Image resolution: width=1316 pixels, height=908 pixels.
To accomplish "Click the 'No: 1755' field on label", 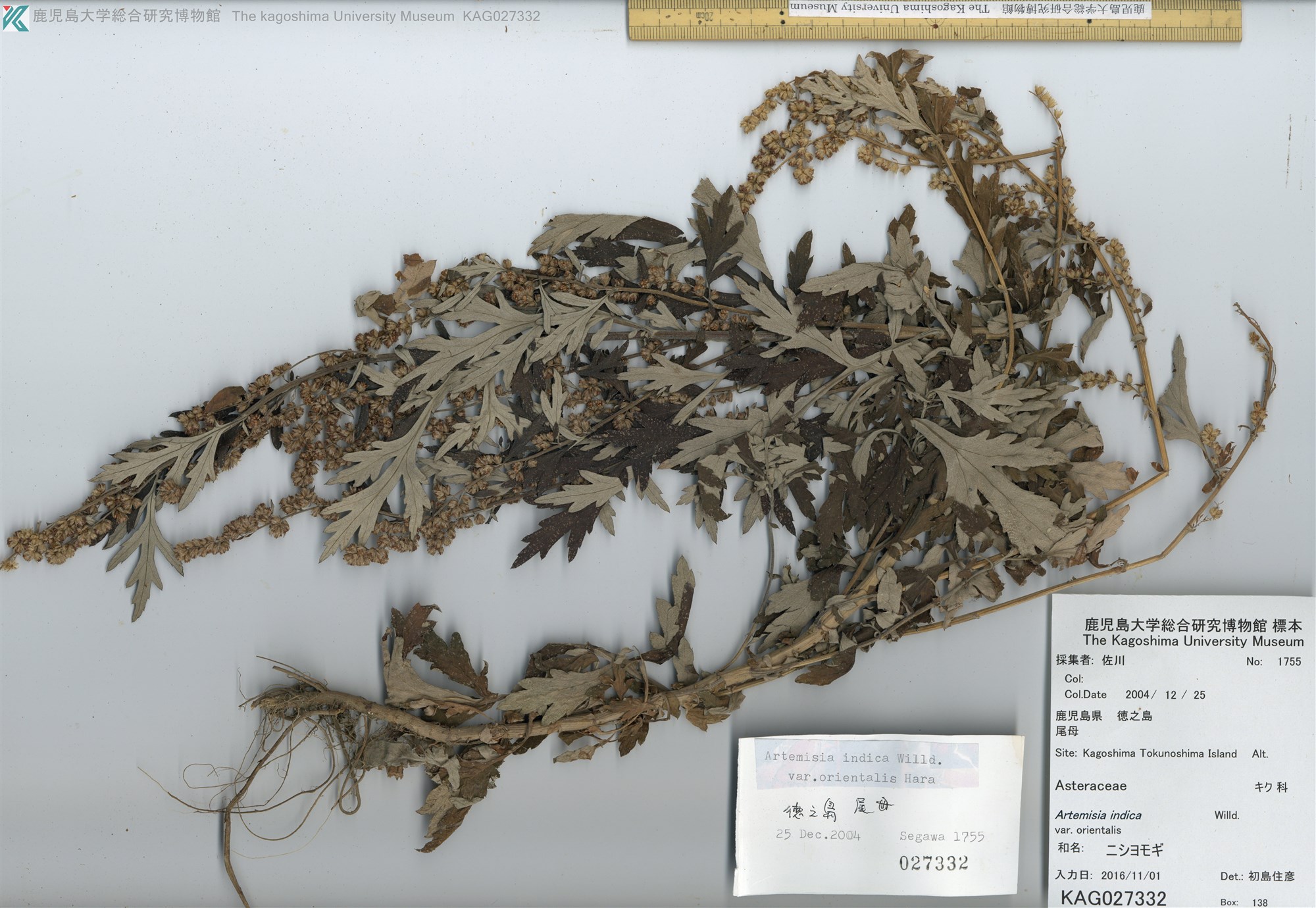I will click(1273, 661).
